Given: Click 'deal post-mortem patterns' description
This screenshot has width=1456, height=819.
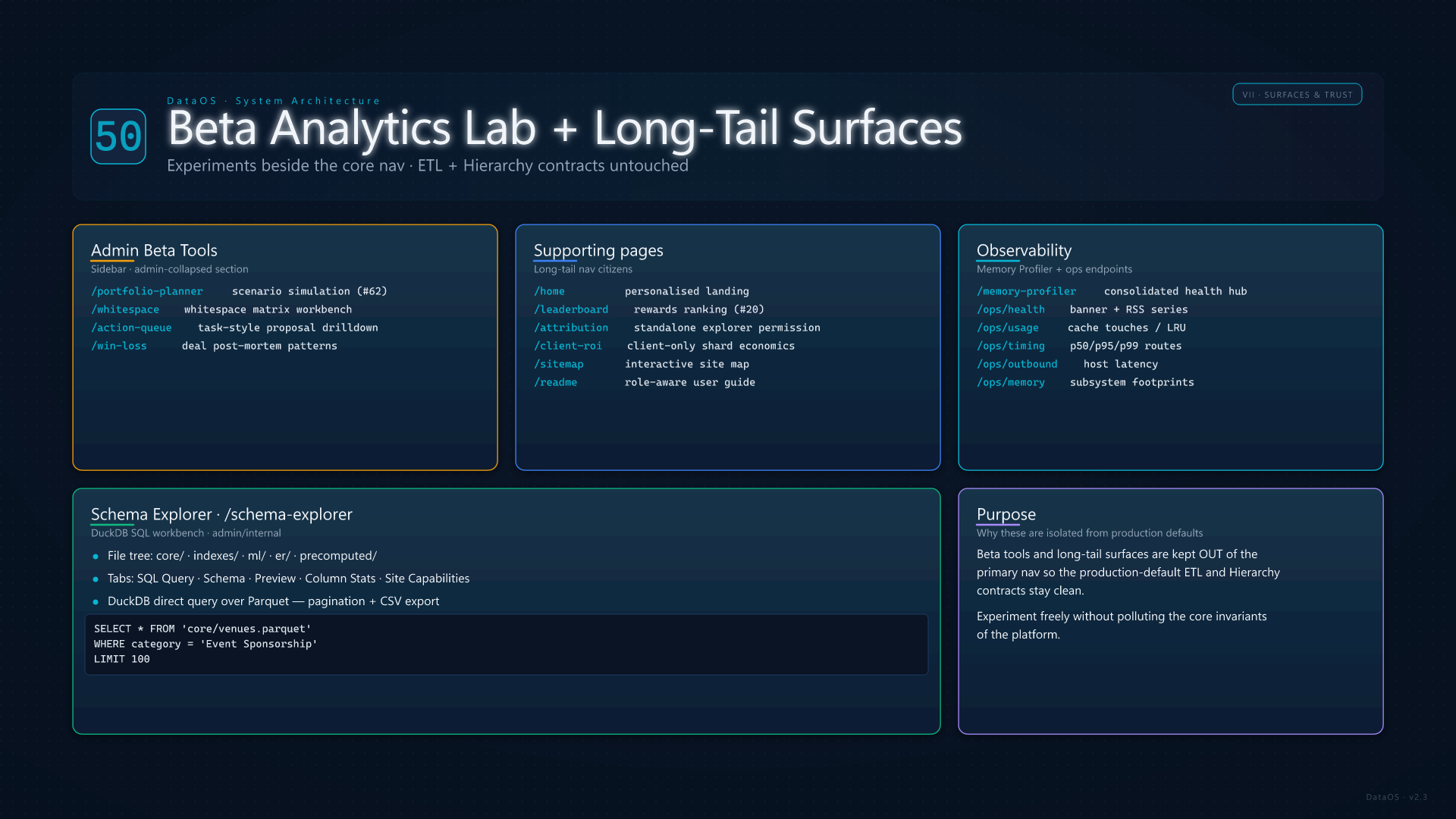Looking at the screenshot, I should pos(259,346).
